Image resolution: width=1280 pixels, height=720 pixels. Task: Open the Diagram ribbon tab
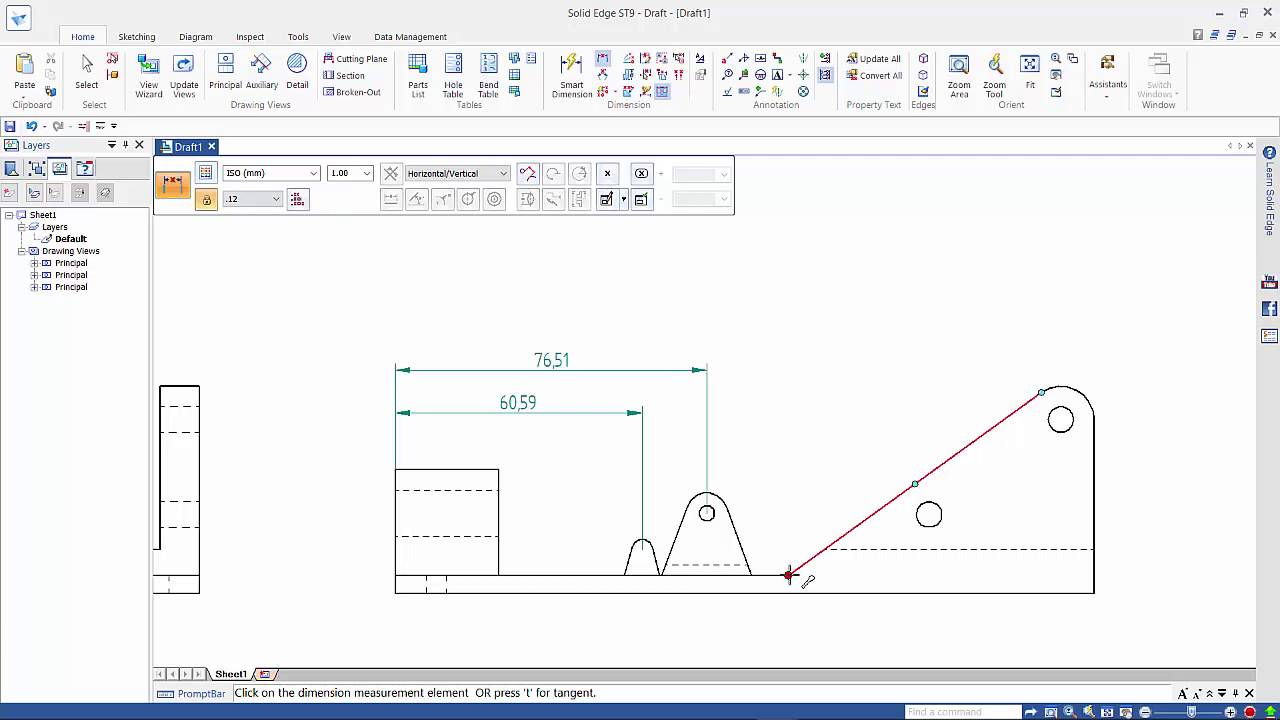pos(196,37)
